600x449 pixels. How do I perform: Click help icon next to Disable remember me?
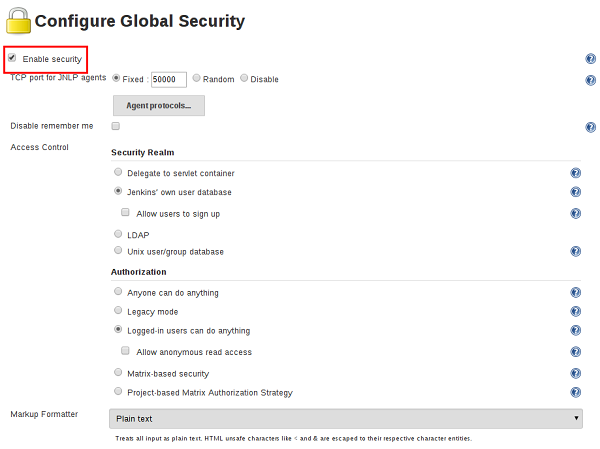tap(590, 127)
